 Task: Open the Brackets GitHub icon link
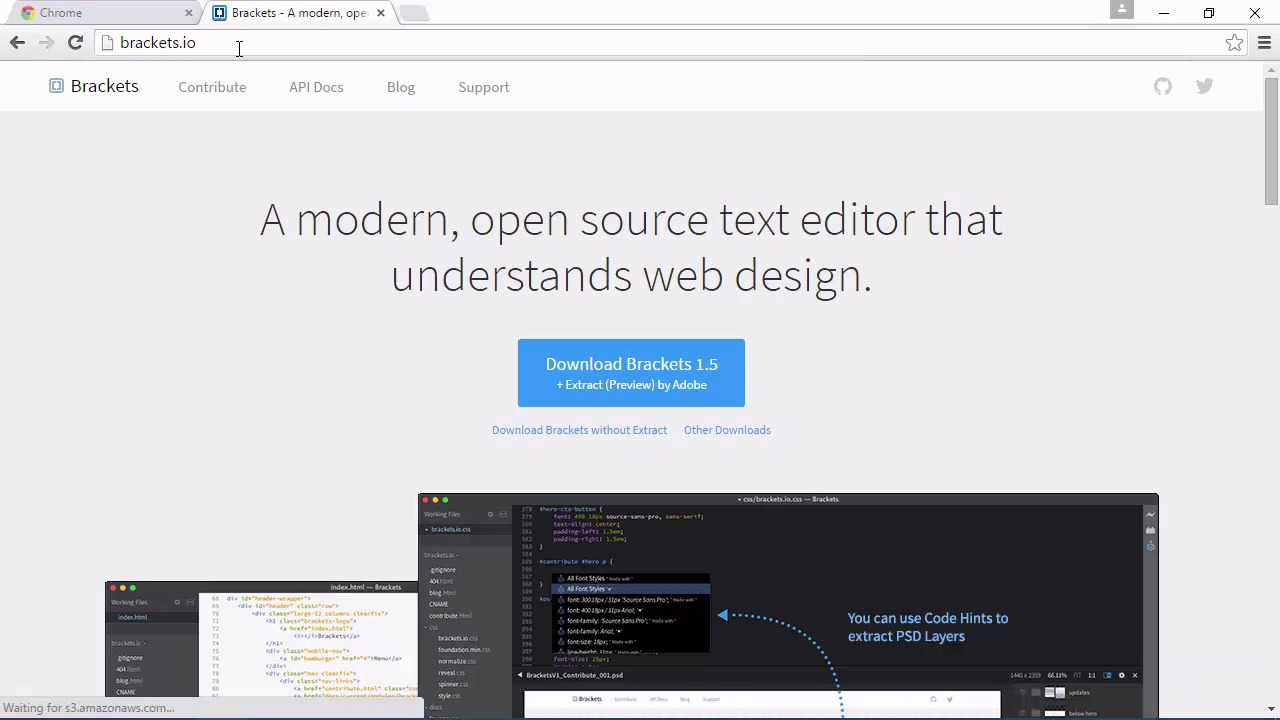(1162, 86)
